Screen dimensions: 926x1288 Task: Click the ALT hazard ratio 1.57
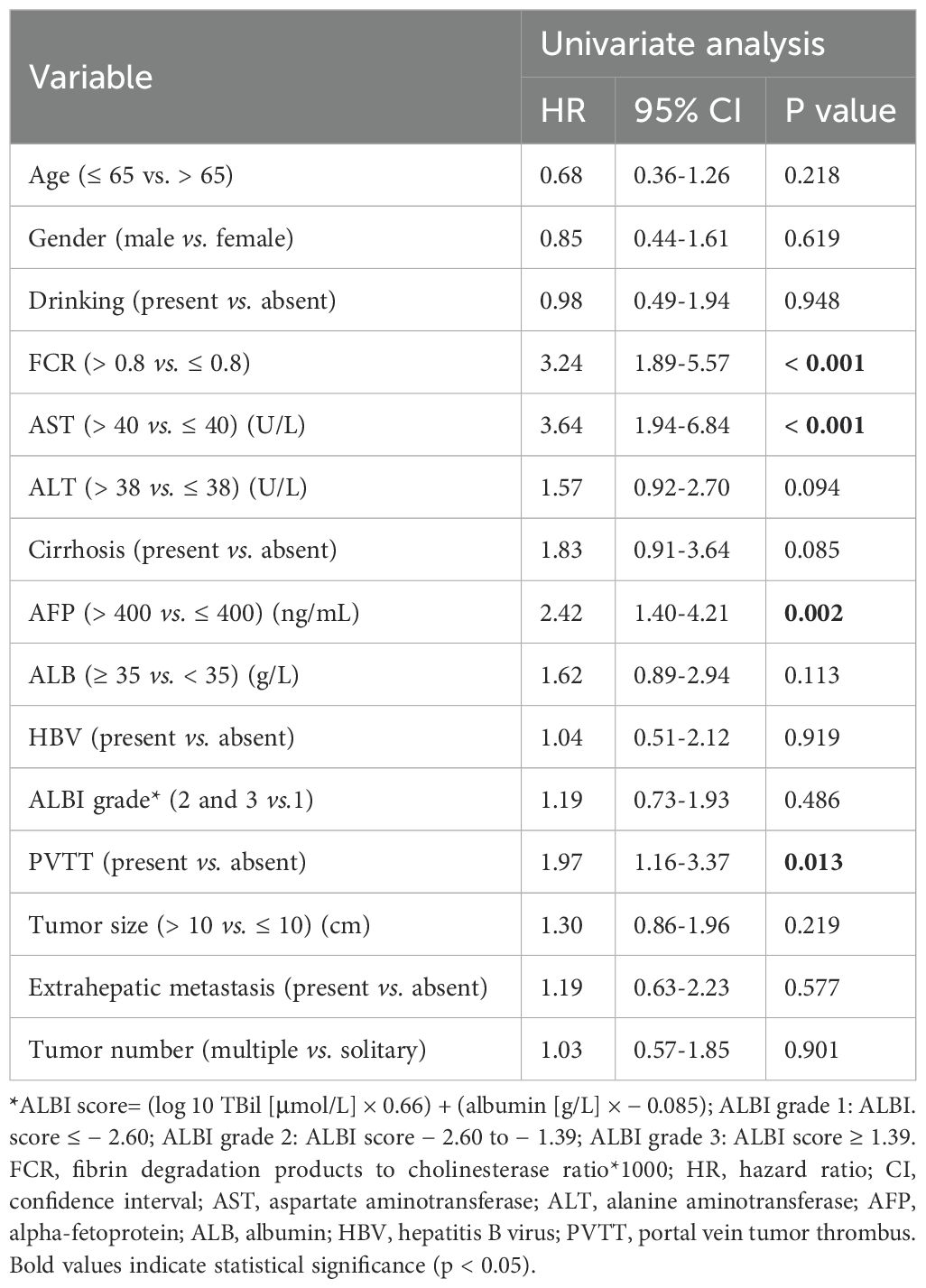[561, 487]
